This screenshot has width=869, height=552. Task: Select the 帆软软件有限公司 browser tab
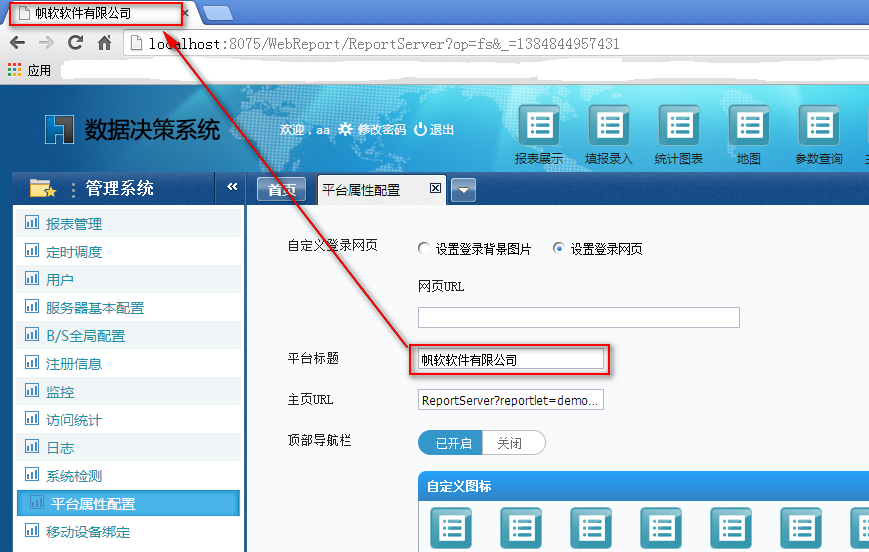(100, 13)
